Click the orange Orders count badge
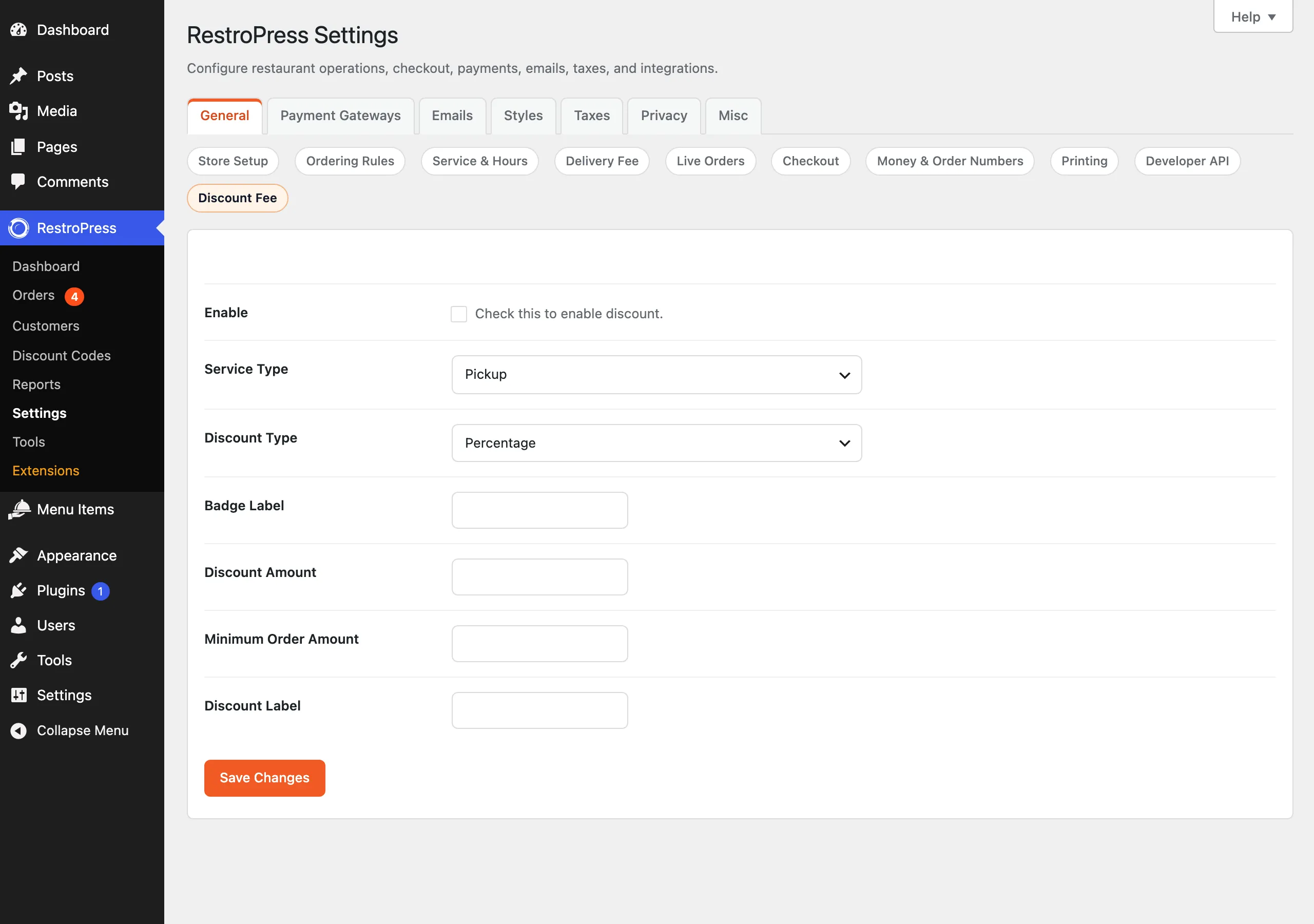This screenshot has height=924, width=1314. pyautogui.click(x=74, y=297)
